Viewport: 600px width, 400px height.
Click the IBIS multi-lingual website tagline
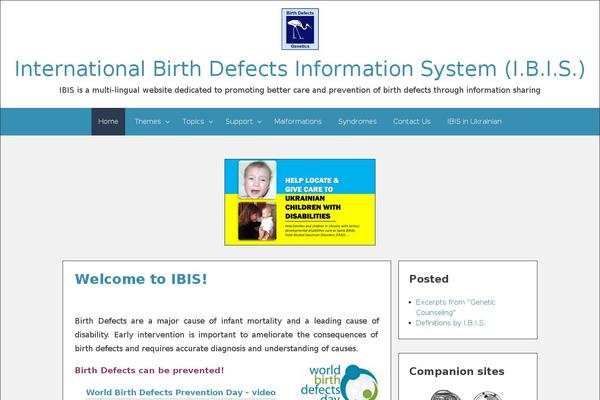[x=300, y=90]
